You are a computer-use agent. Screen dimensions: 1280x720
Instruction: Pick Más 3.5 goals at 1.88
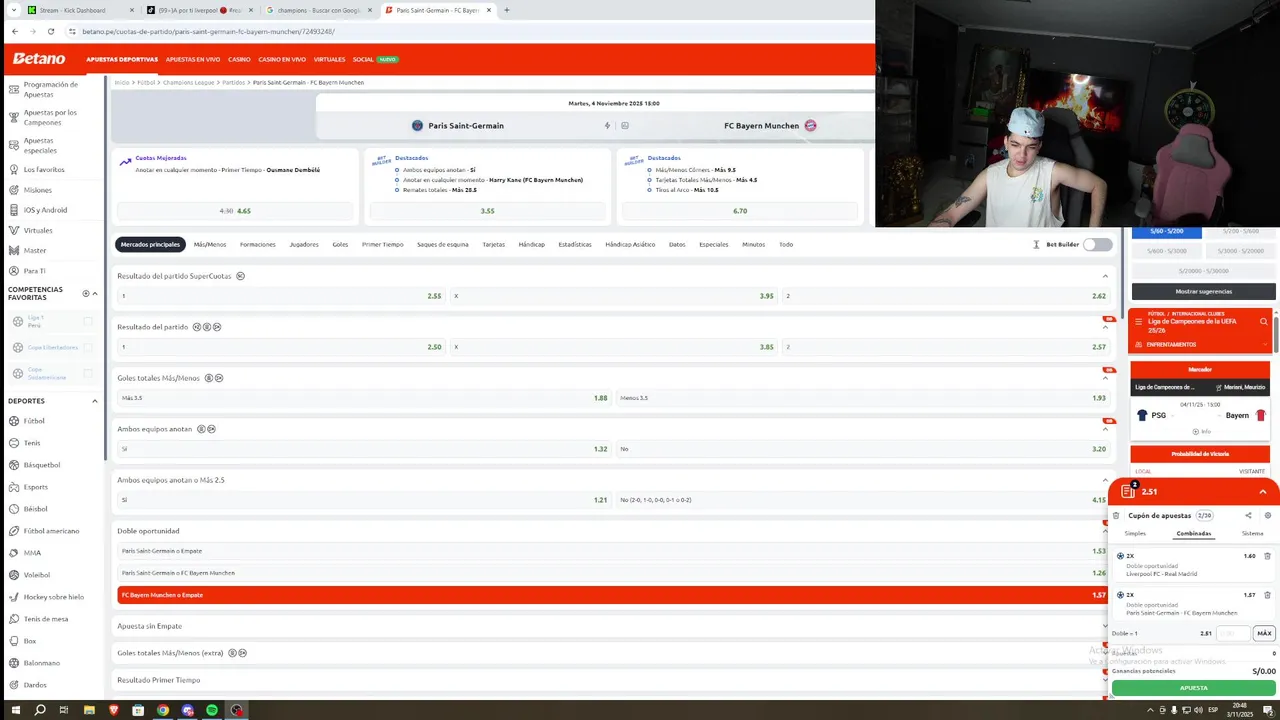point(364,398)
